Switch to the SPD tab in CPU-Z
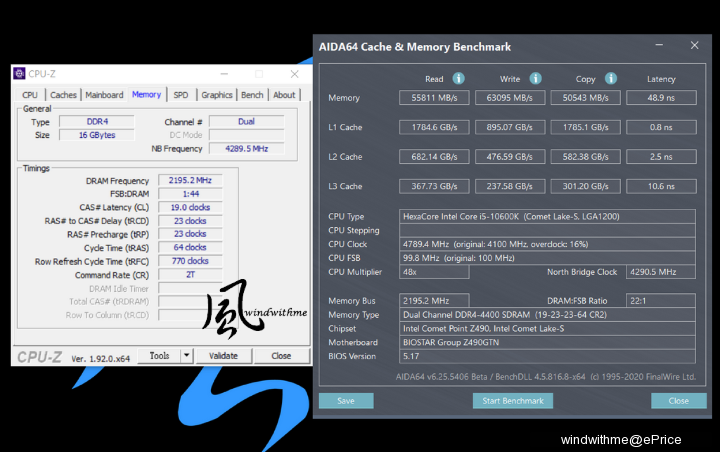 [x=181, y=95]
